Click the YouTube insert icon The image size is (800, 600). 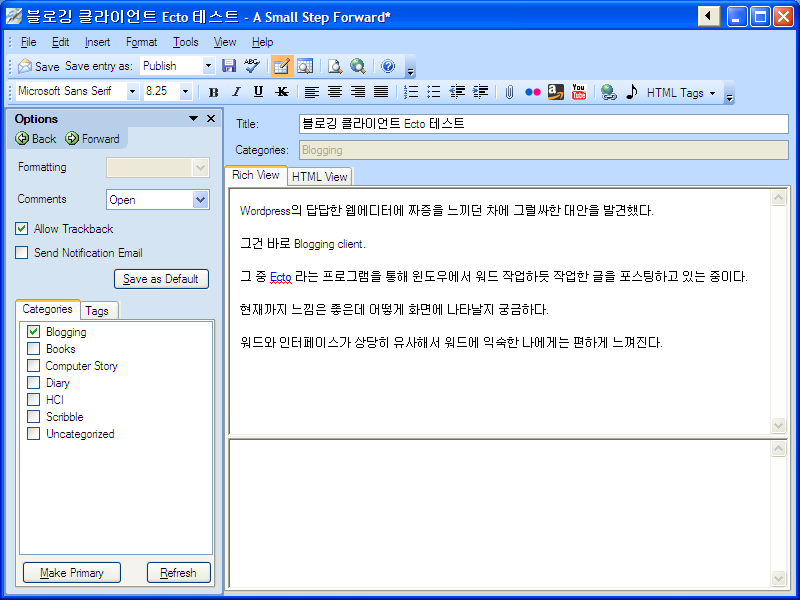[x=578, y=92]
